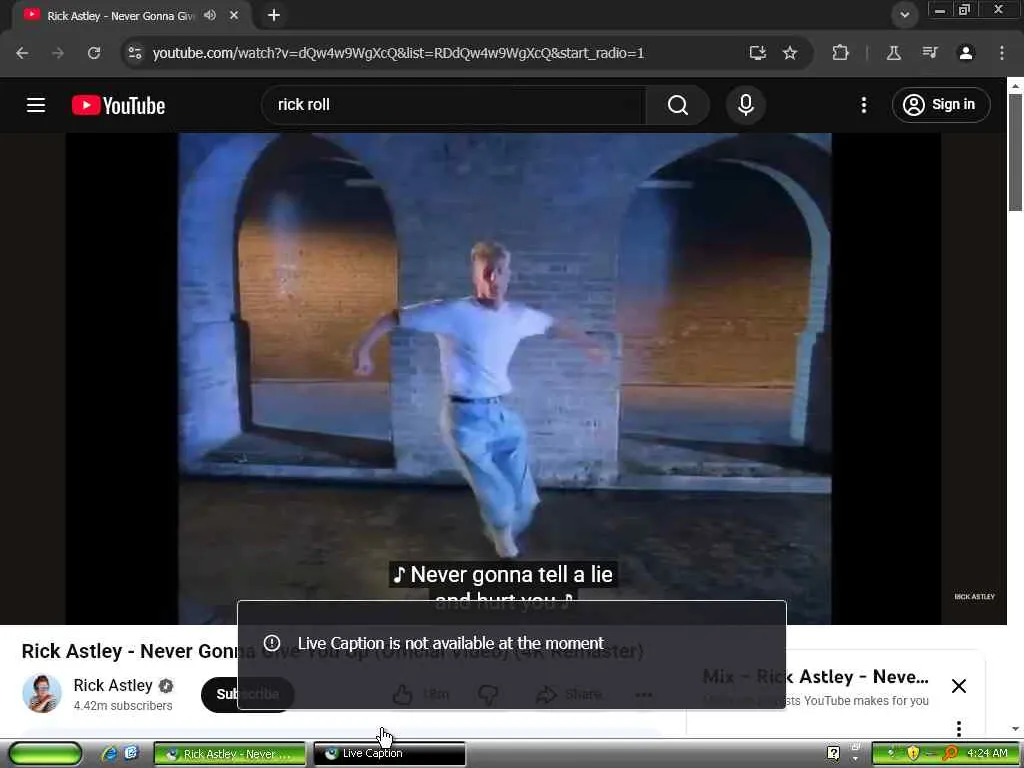Click the YouTube logo
The width and height of the screenshot is (1024, 768).
pos(118,105)
